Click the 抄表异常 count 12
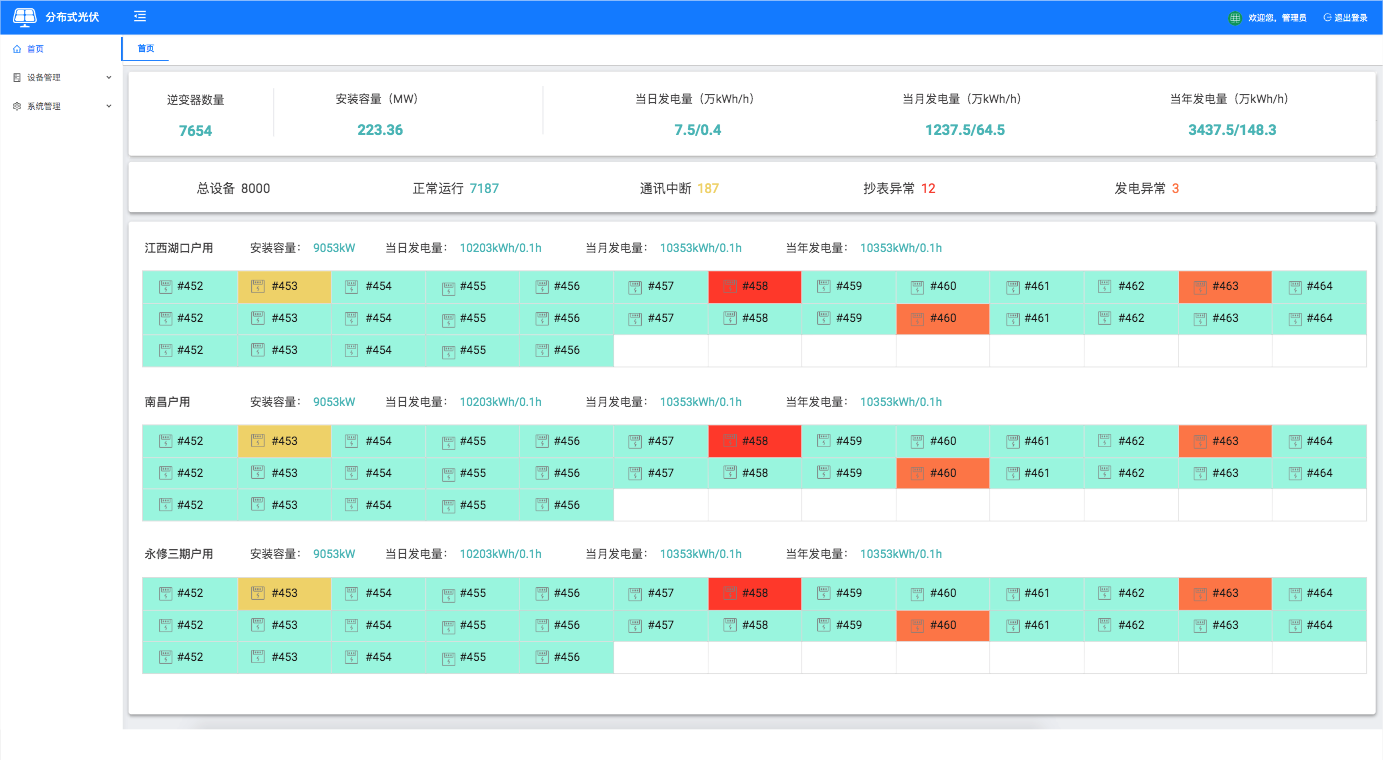1383x760 pixels. [928, 188]
